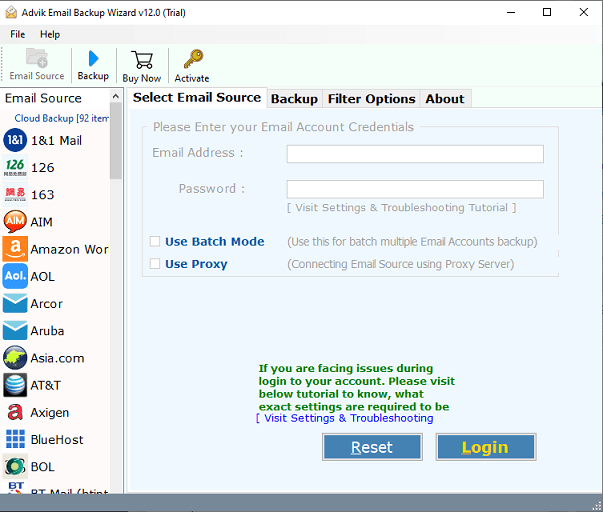Switch to the Filter Options tab
Viewport: 603px width, 512px height.
click(371, 99)
